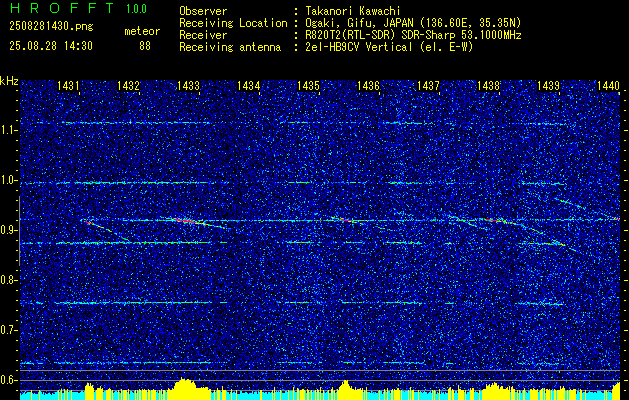629x400 pixels.
Task: Click the 1438 time marker
Action: click(x=489, y=85)
